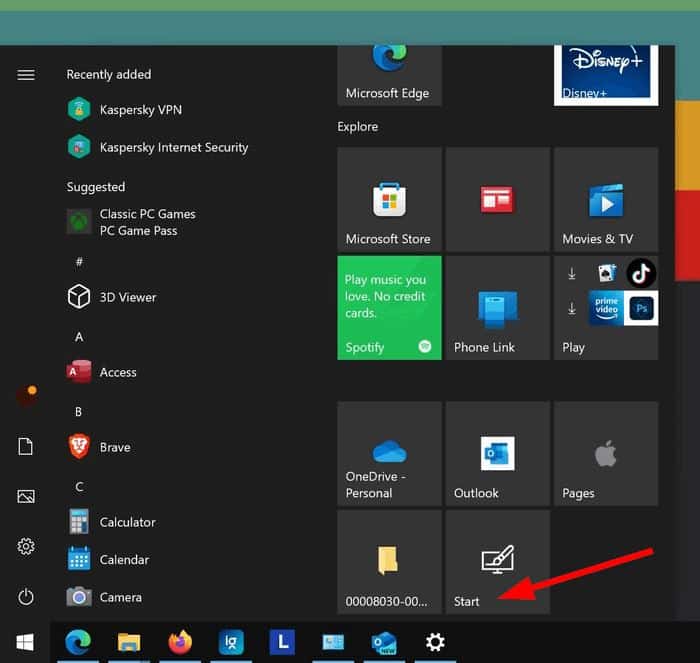Click the B letter group header
The height and width of the screenshot is (663, 700).
79,412
